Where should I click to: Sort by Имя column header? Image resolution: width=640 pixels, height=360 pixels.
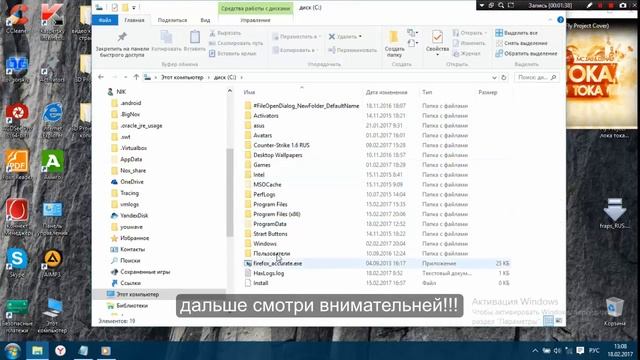(x=249, y=92)
